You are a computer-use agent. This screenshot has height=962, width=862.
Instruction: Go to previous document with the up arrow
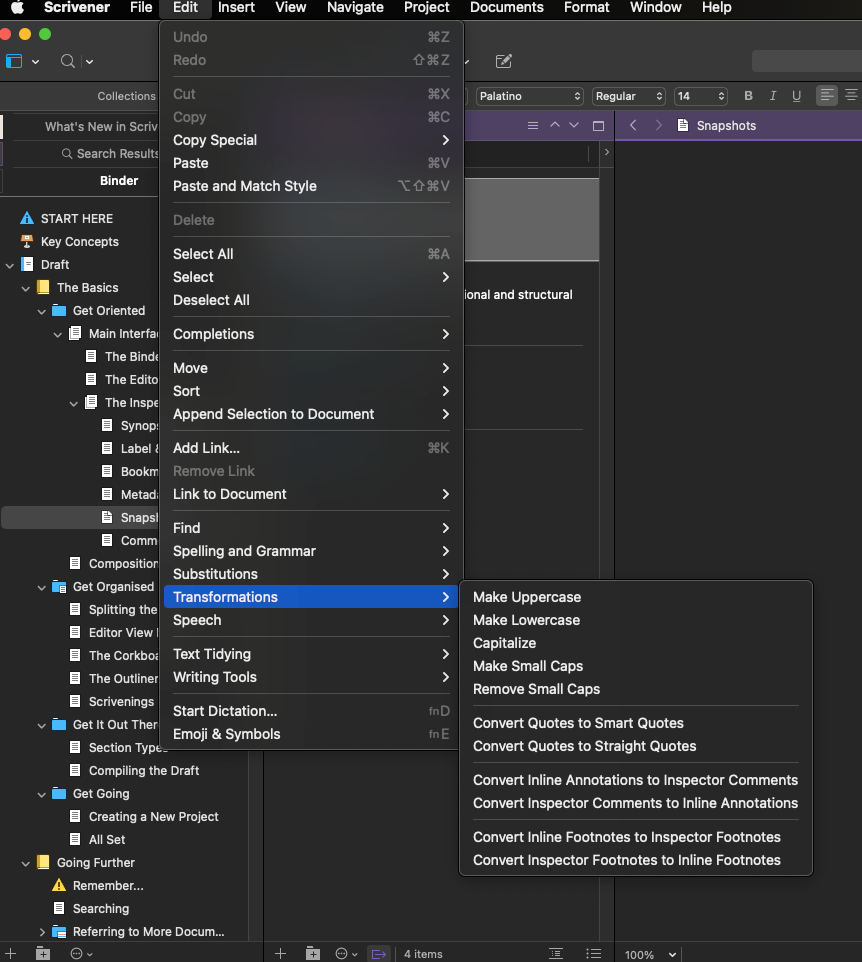pos(555,125)
